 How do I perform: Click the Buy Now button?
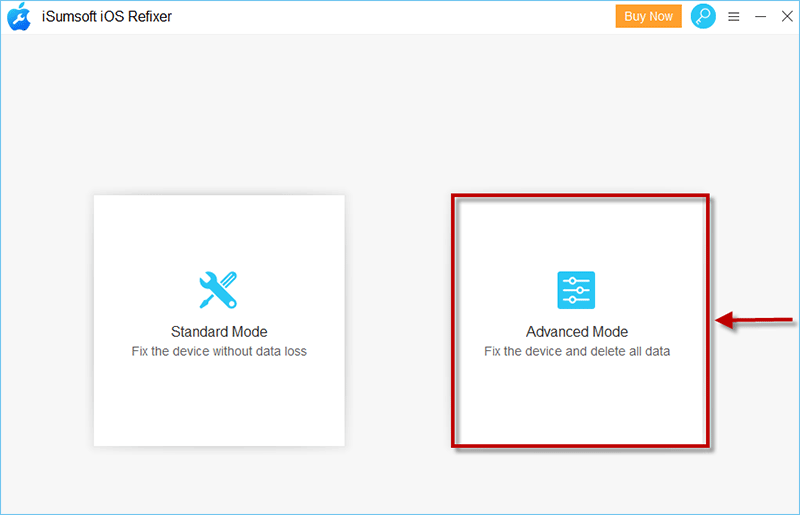648,16
